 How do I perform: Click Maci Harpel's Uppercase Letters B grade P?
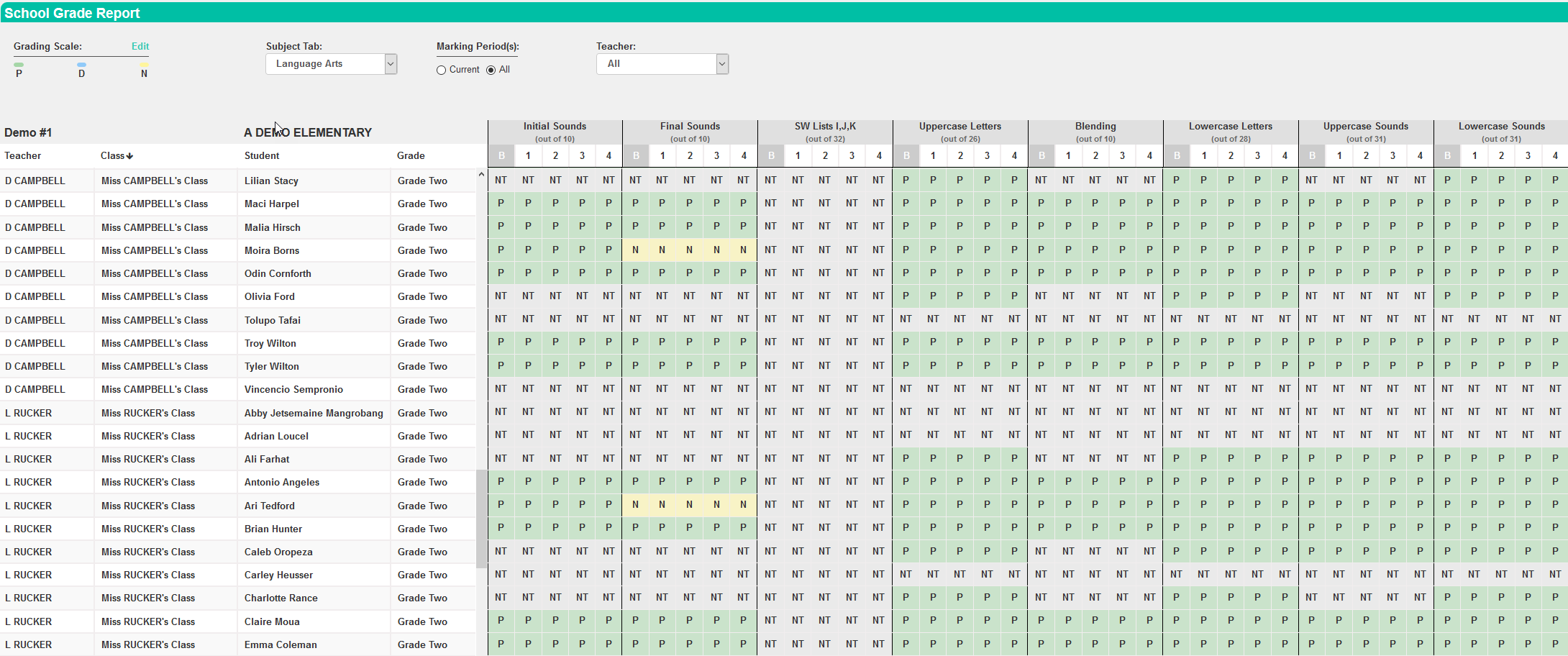[x=906, y=203]
